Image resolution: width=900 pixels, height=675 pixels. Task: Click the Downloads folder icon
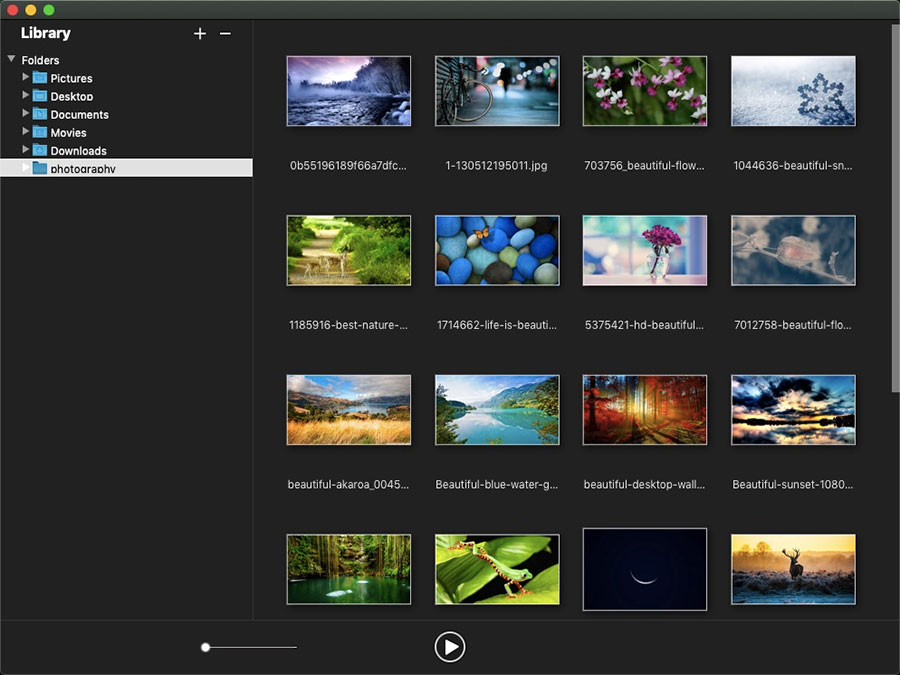(x=40, y=150)
